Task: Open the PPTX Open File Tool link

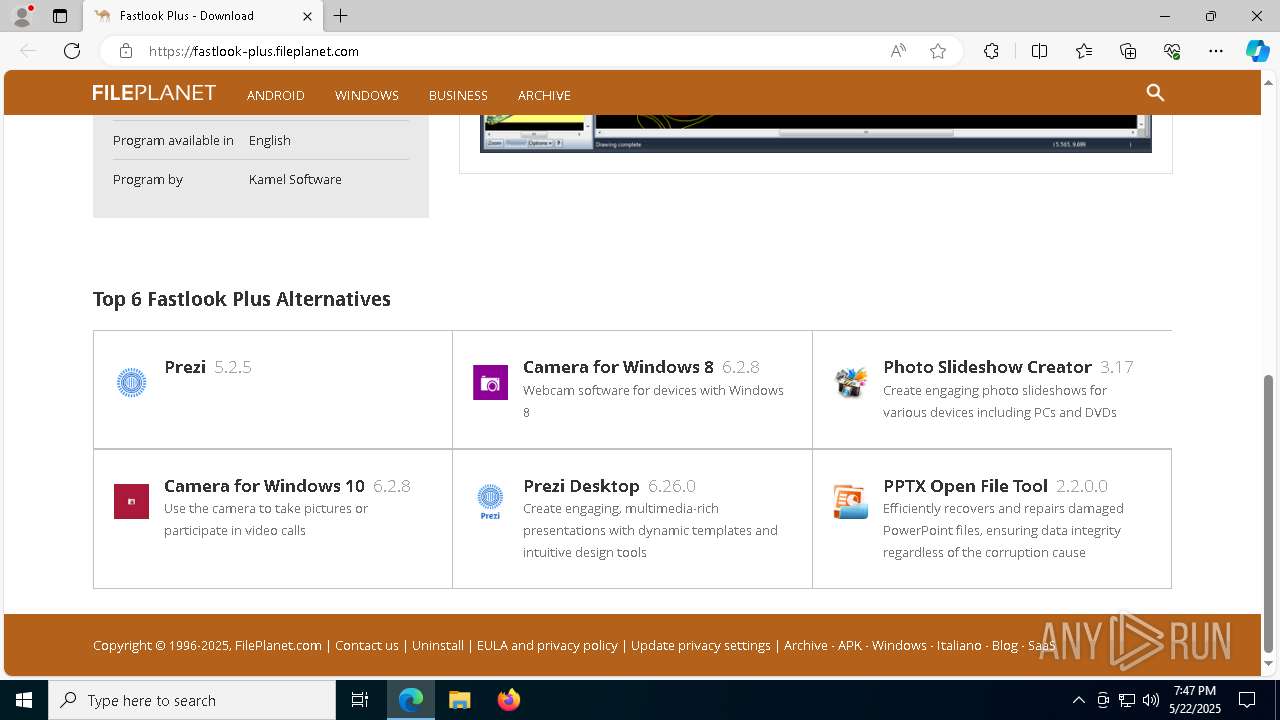Action: [965, 486]
